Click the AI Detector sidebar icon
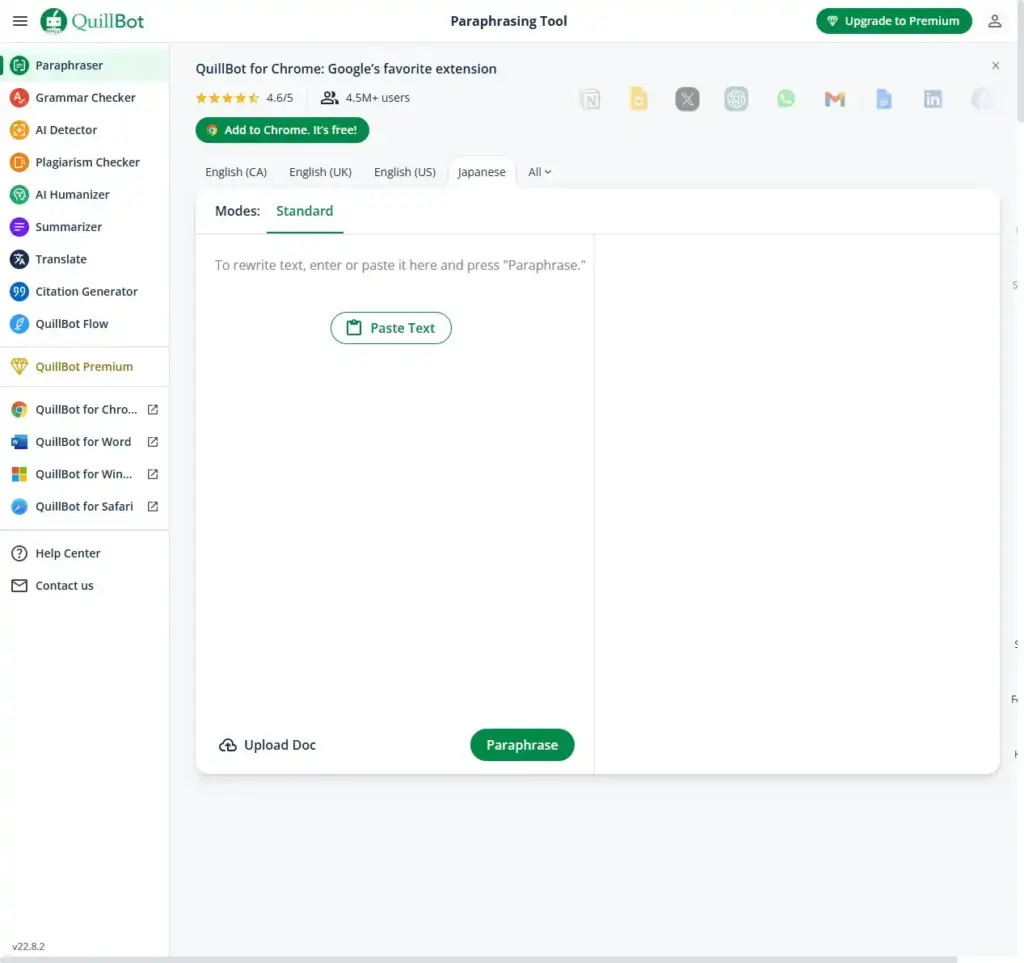This screenshot has width=1024, height=963. (20, 130)
